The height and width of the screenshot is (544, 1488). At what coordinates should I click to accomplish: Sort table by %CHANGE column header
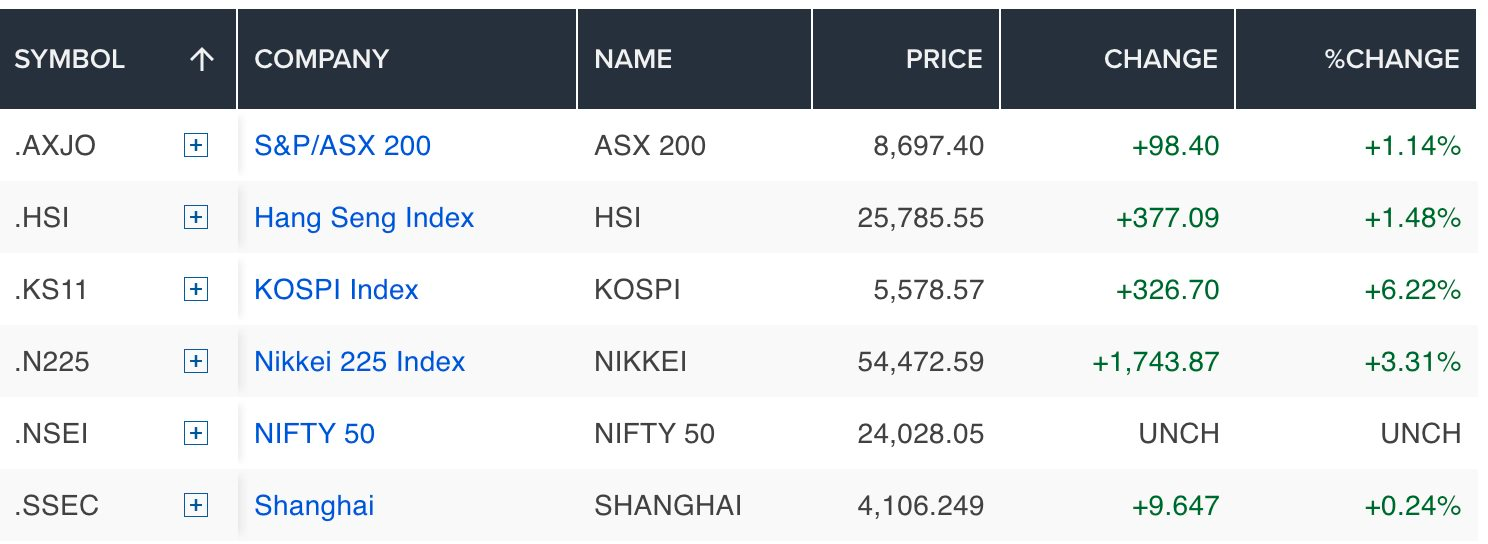pos(1392,60)
